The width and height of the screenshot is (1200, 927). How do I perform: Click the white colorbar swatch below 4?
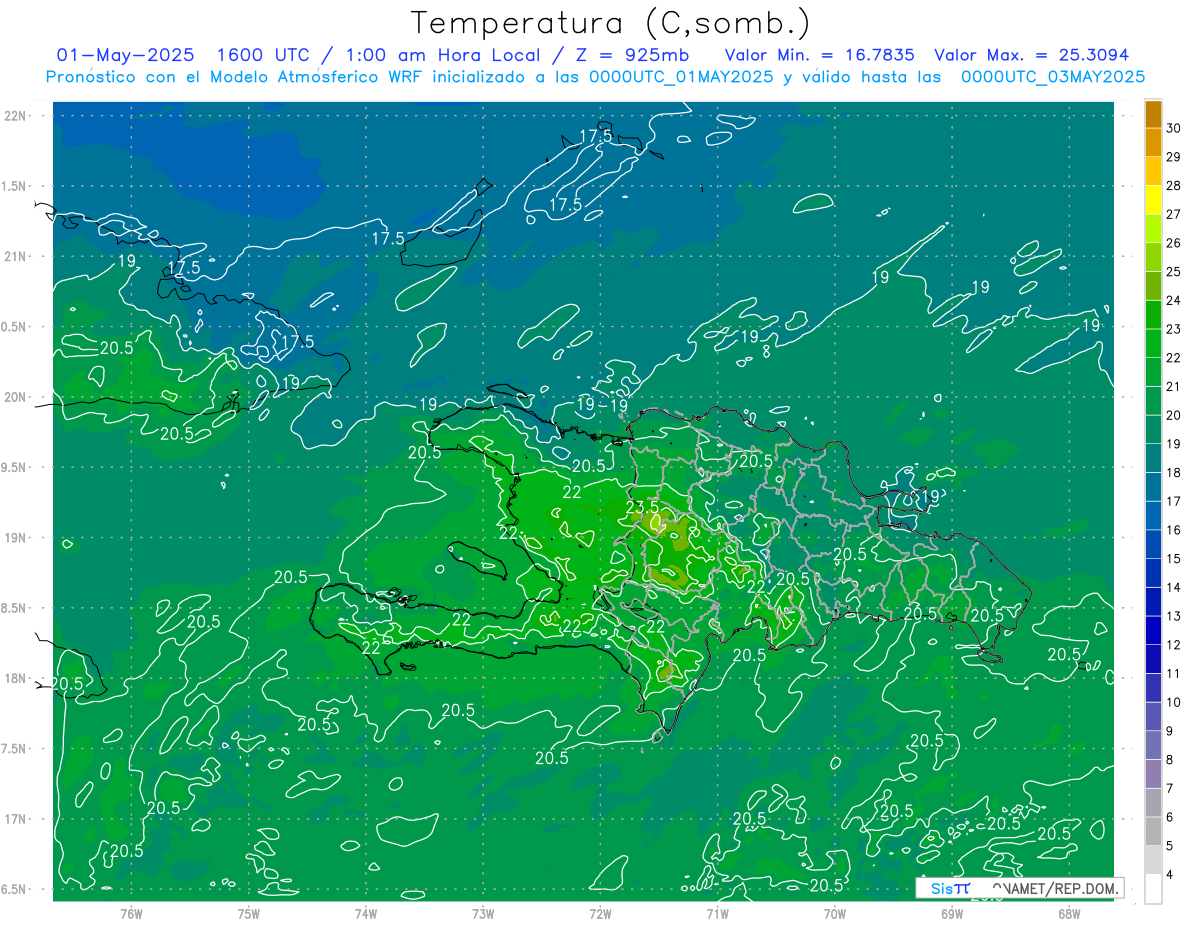1153,889
